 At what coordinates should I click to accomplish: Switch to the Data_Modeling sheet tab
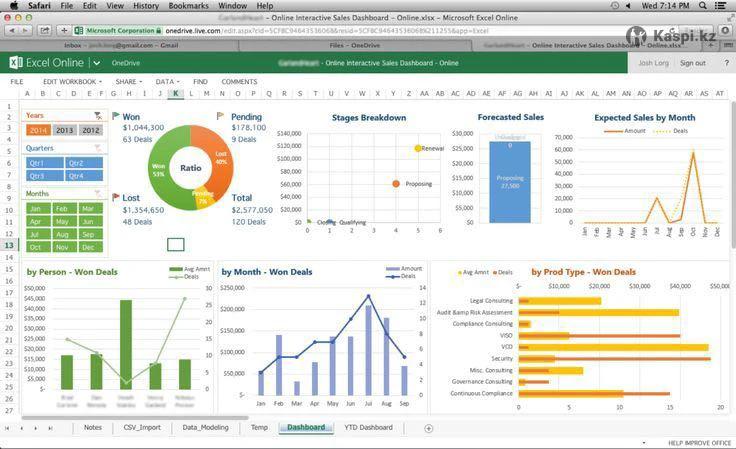pyautogui.click(x=205, y=427)
